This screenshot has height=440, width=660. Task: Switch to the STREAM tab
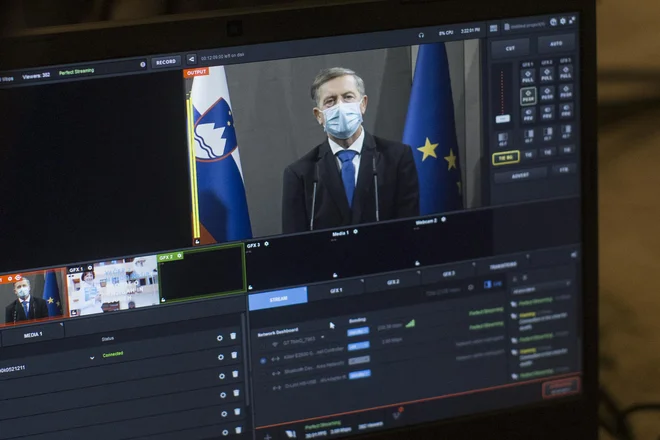[x=278, y=299]
